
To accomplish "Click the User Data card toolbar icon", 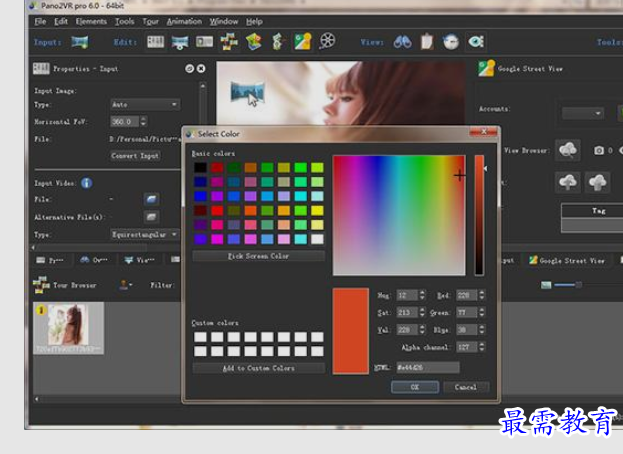I will point(204,41).
